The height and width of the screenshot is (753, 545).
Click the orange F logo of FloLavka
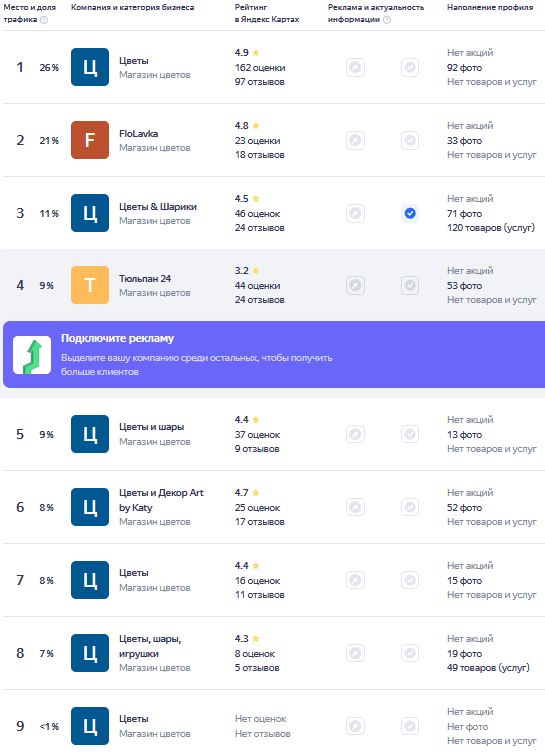pyautogui.click(x=90, y=140)
